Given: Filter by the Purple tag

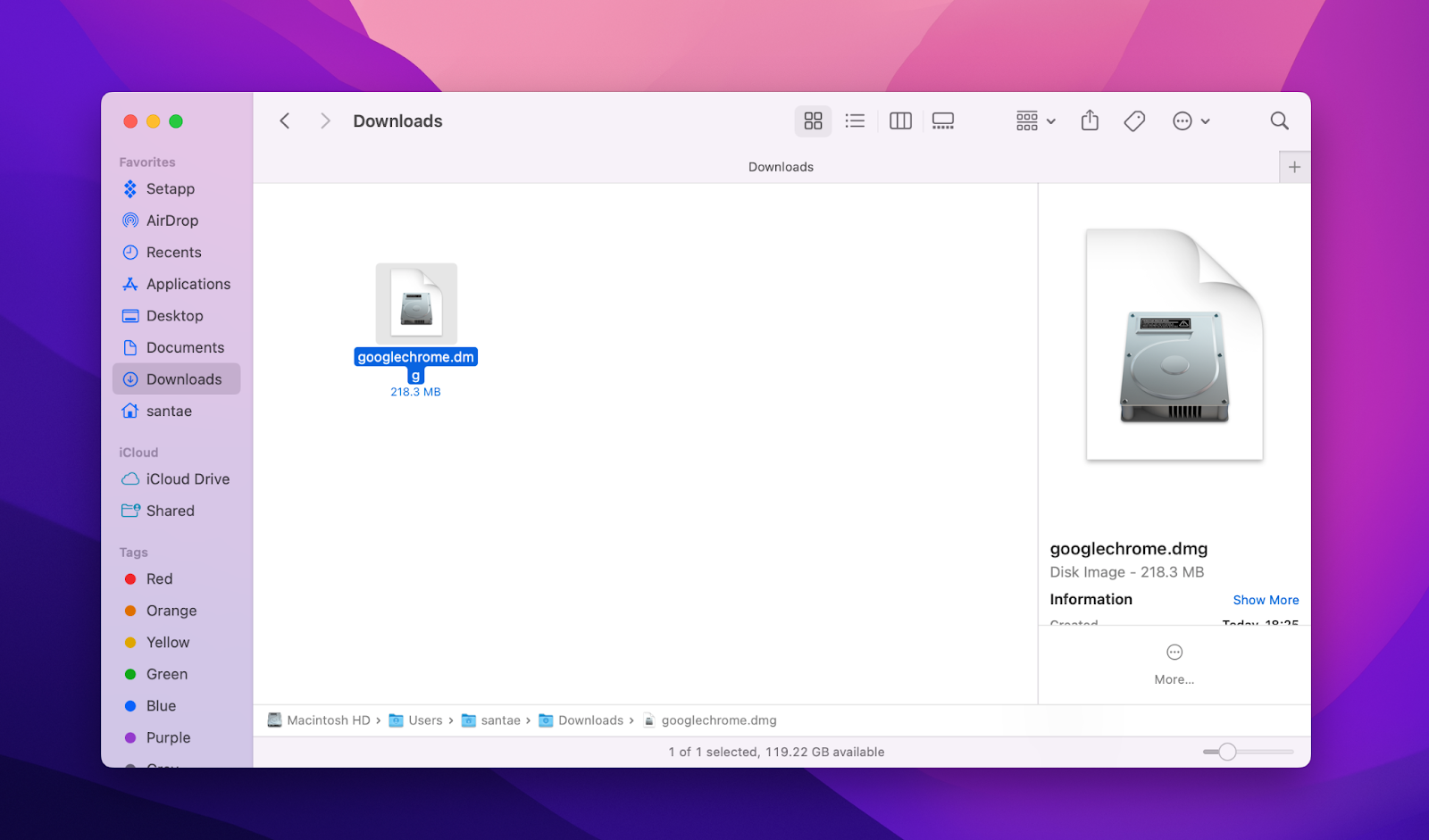Looking at the screenshot, I should (x=177, y=737).
